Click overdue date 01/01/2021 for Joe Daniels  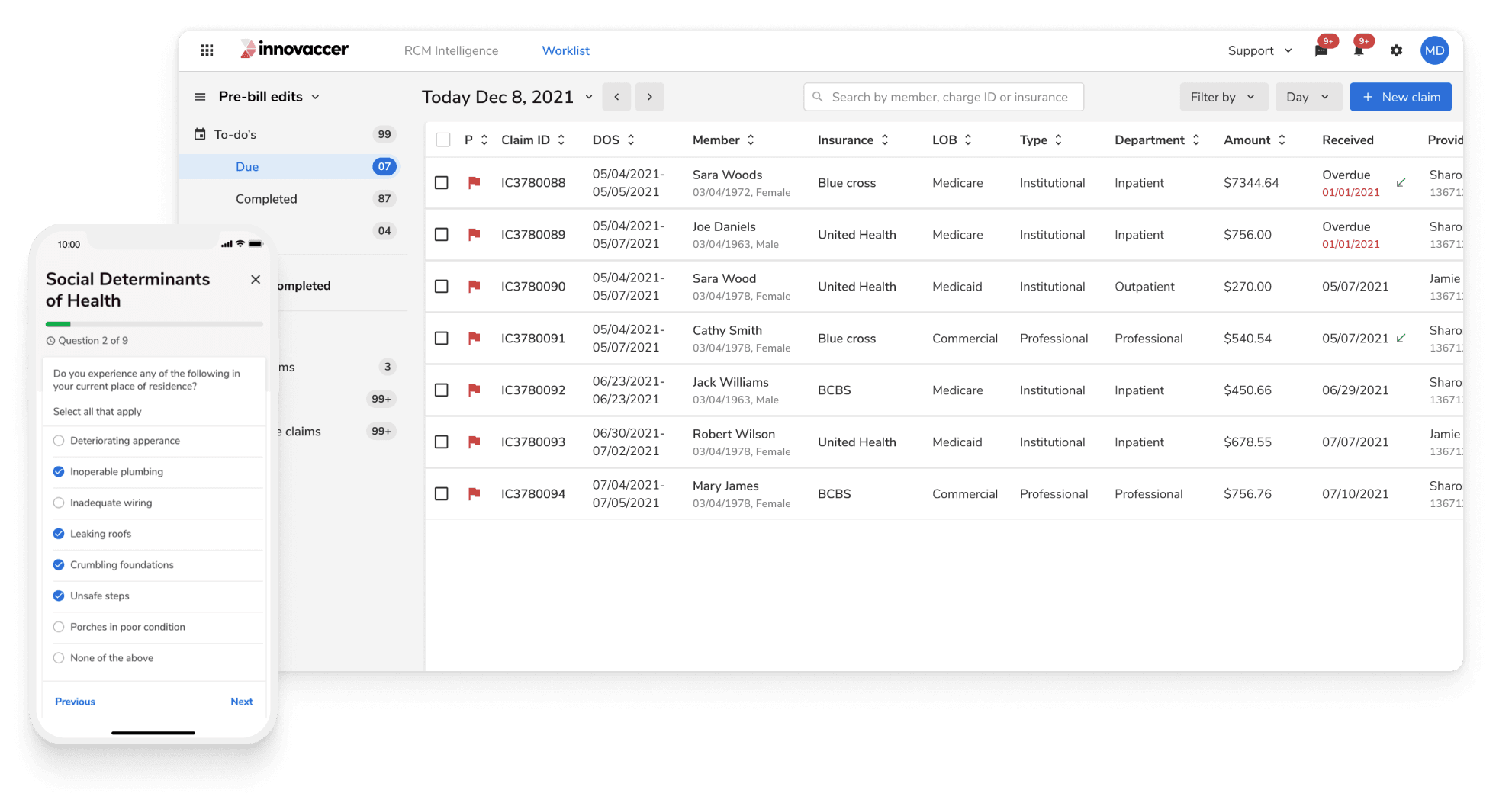click(x=1351, y=244)
